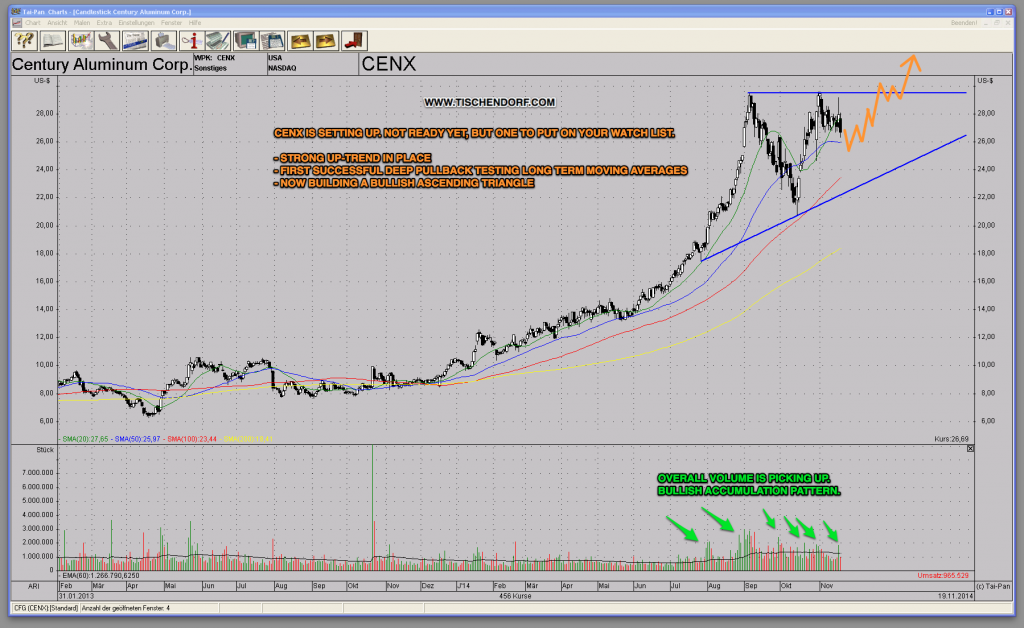Image resolution: width=1024 pixels, height=628 pixels.
Task: Open the Malen menu
Action: click(x=82, y=22)
